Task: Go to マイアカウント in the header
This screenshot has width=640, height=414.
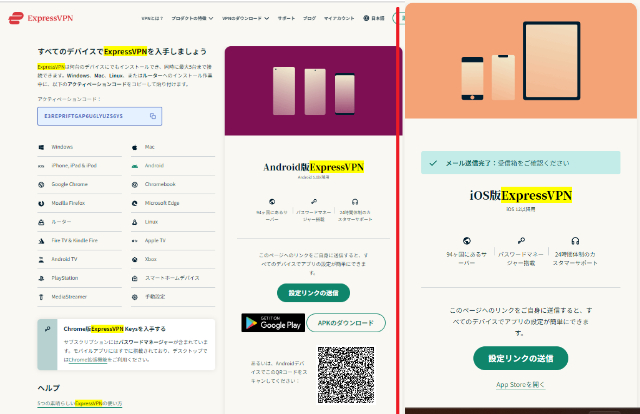Action: click(339, 18)
